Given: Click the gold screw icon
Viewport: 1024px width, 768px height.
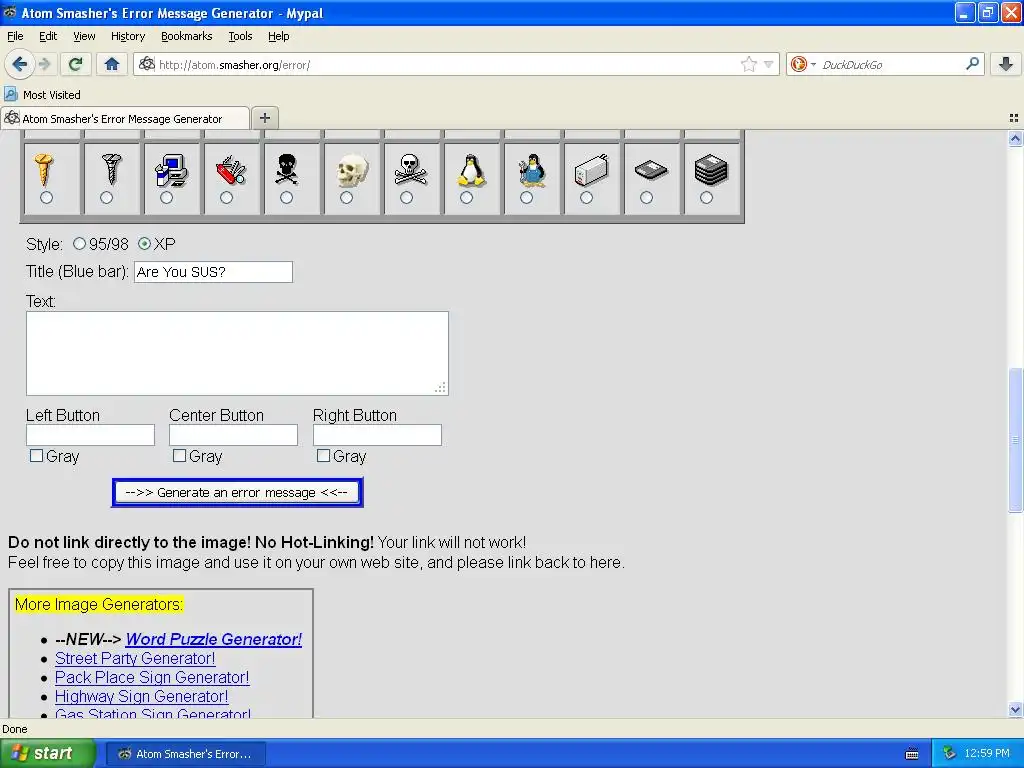Looking at the screenshot, I should pyautogui.click(x=44, y=169).
